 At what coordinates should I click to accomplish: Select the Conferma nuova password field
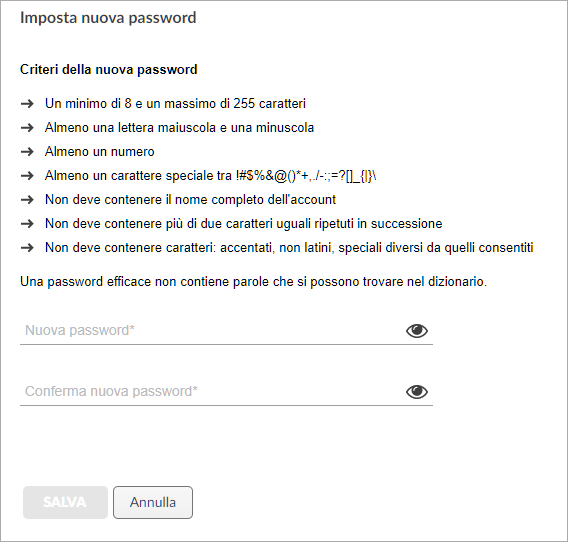(212, 391)
